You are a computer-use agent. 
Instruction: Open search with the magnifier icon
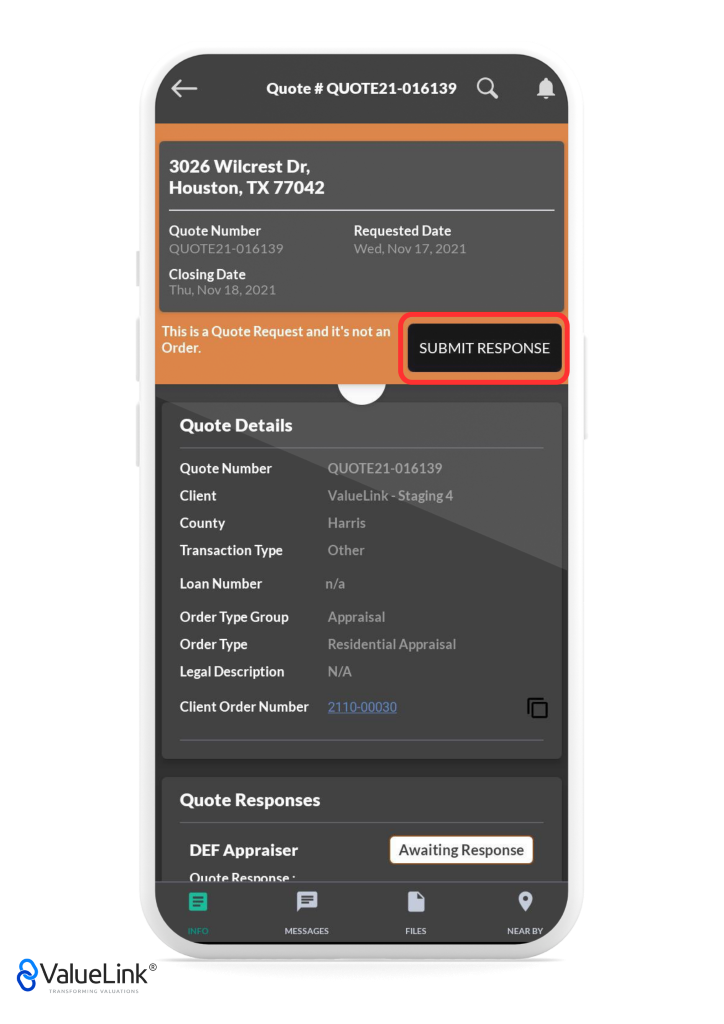pyautogui.click(x=487, y=88)
